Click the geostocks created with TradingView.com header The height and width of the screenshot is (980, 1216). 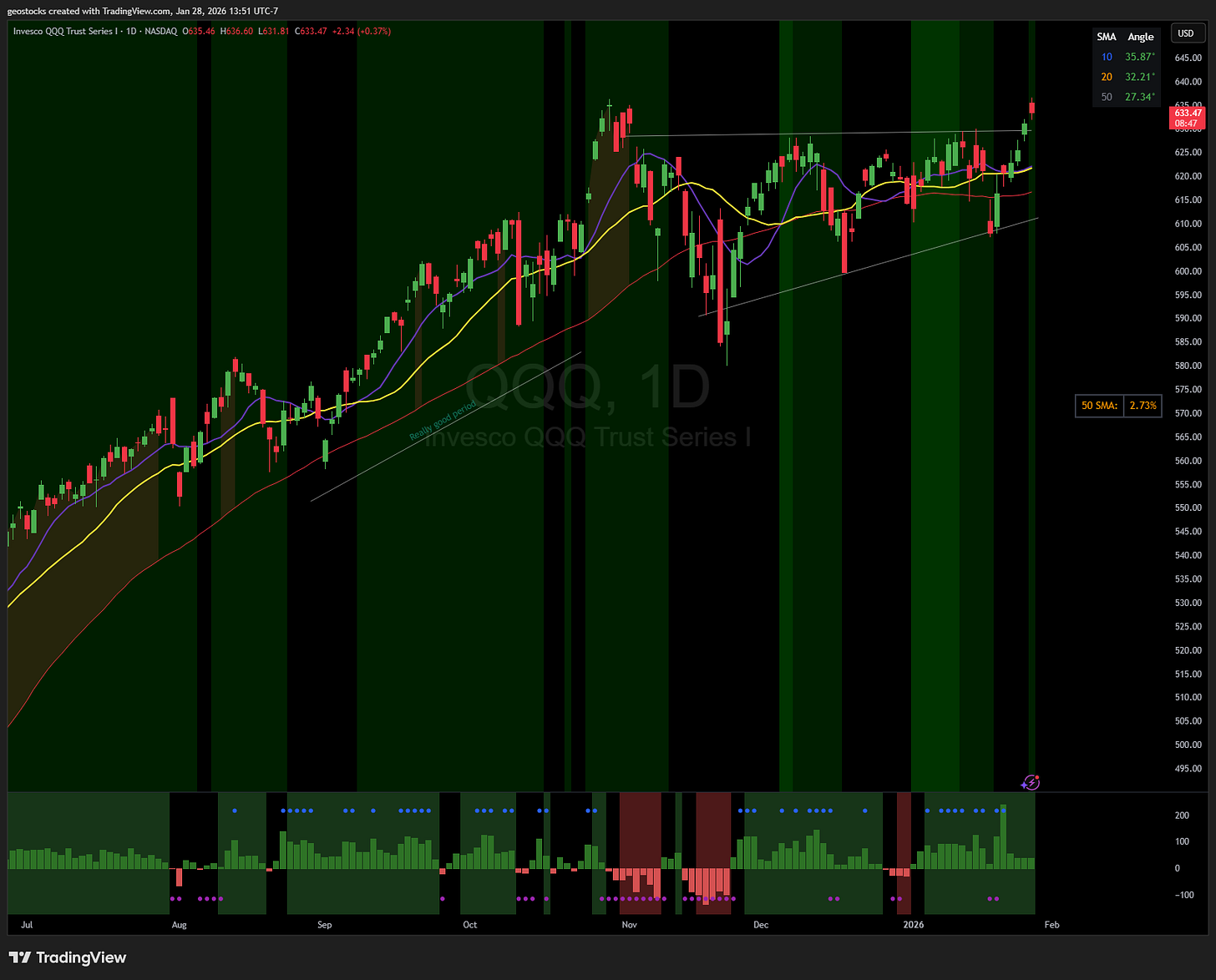tap(143, 11)
